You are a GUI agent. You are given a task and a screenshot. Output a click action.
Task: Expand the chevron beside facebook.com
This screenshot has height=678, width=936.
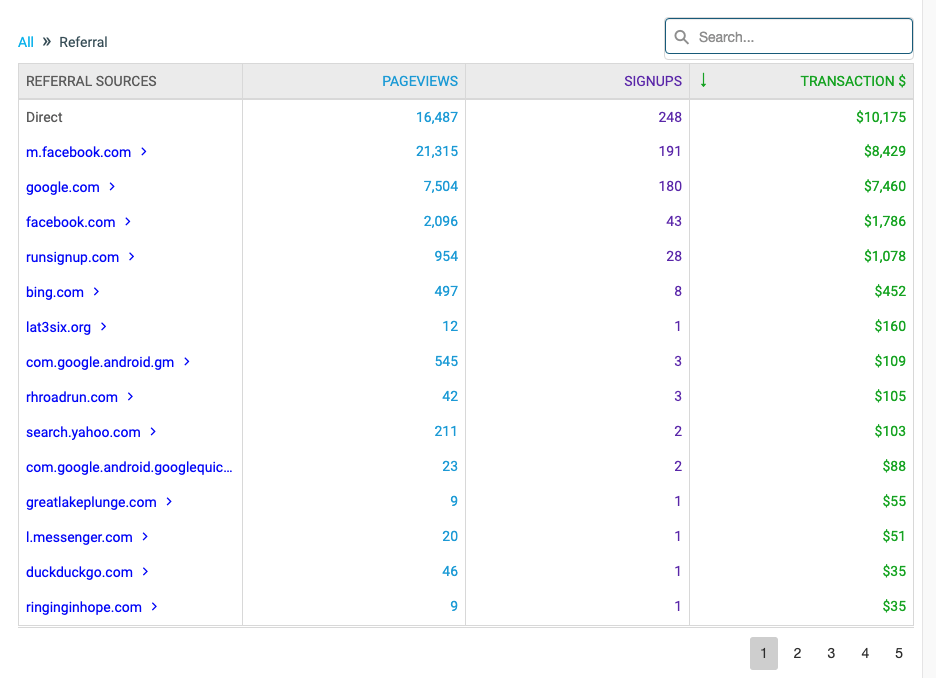click(x=128, y=221)
